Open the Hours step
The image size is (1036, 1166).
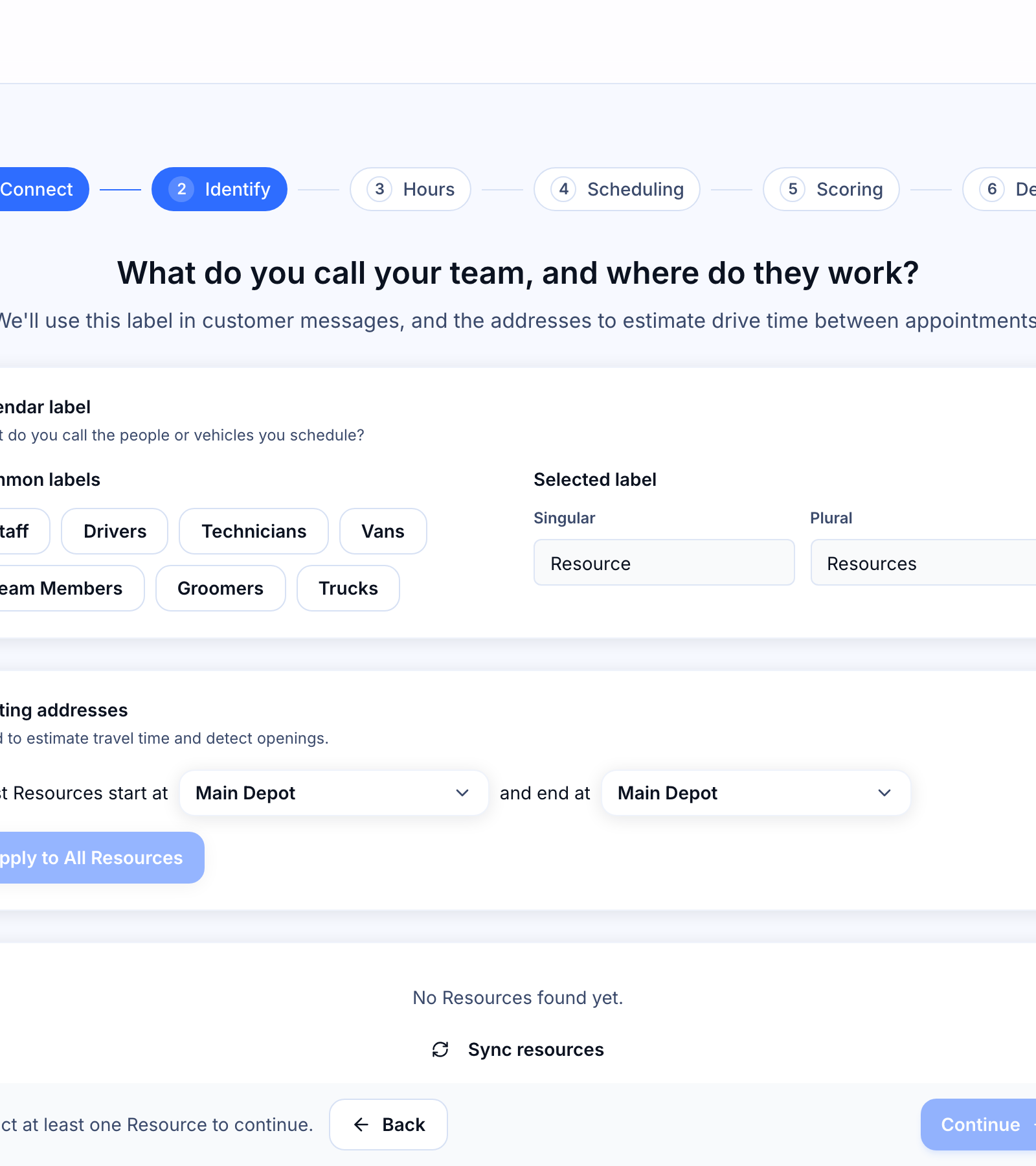pyautogui.click(x=411, y=189)
